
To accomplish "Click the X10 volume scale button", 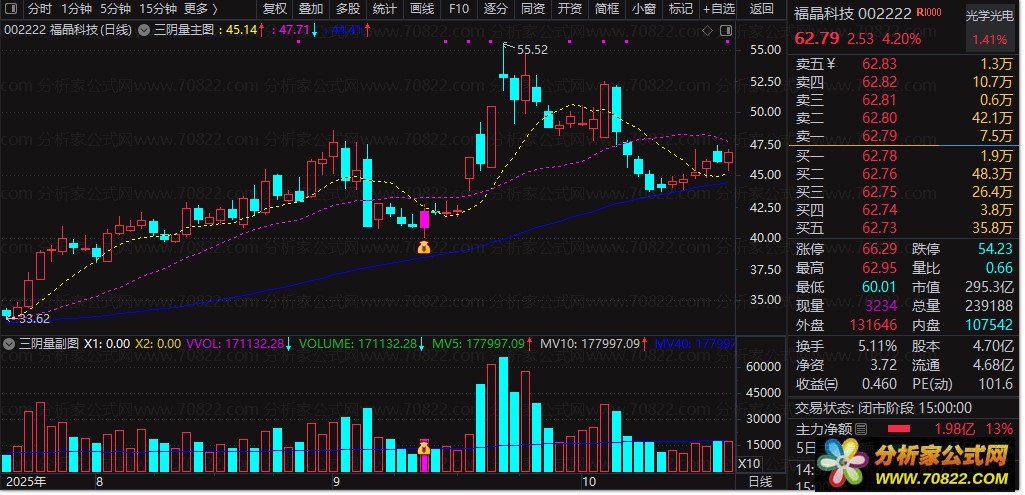I will pos(748,464).
